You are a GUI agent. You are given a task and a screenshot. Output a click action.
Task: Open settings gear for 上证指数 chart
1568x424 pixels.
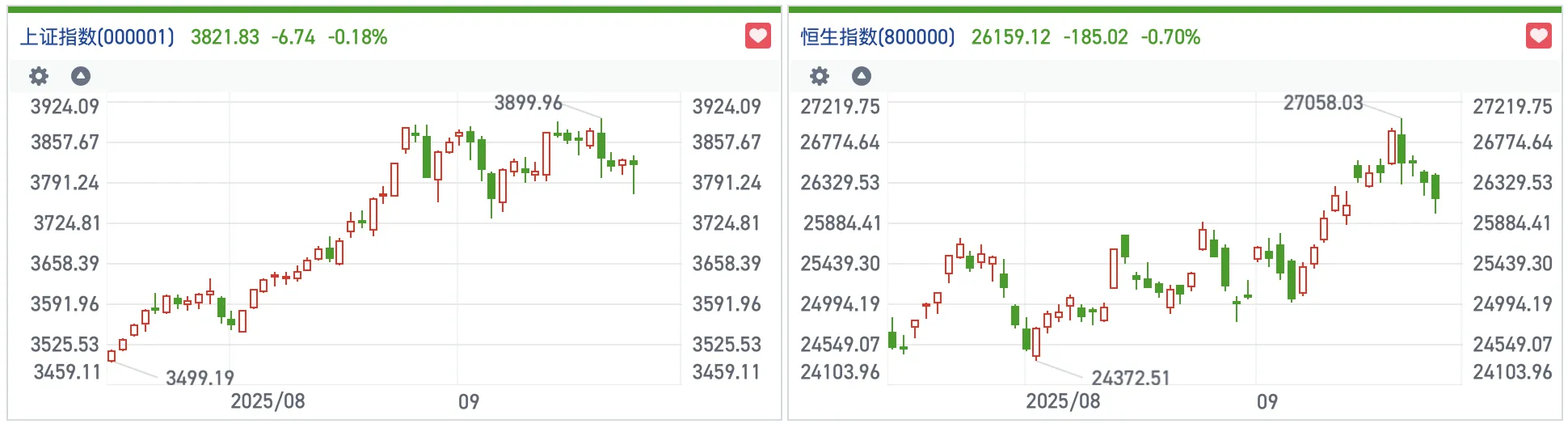(39, 76)
